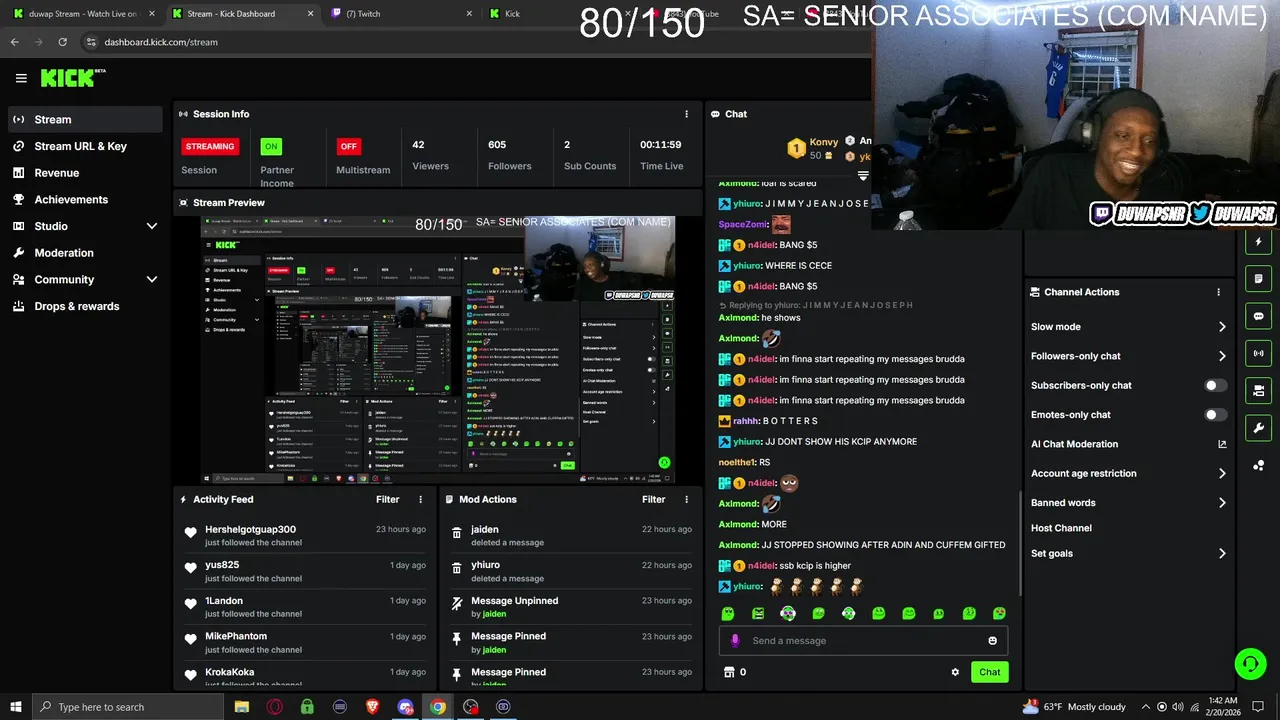Open Channel Actions three-dot options menu
The width and height of the screenshot is (1280, 720).
click(x=1218, y=292)
